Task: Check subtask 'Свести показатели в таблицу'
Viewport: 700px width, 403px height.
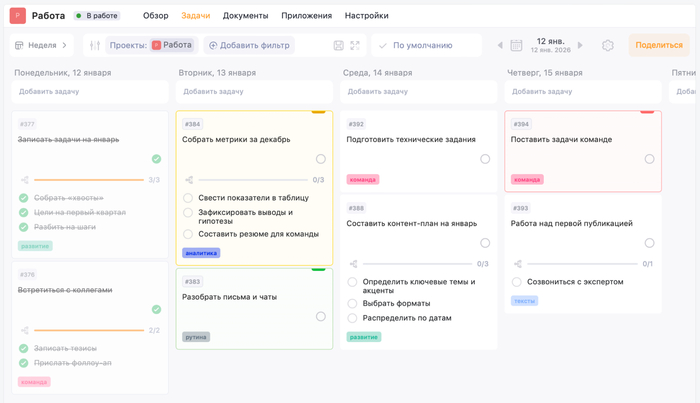Action: pos(188,198)
